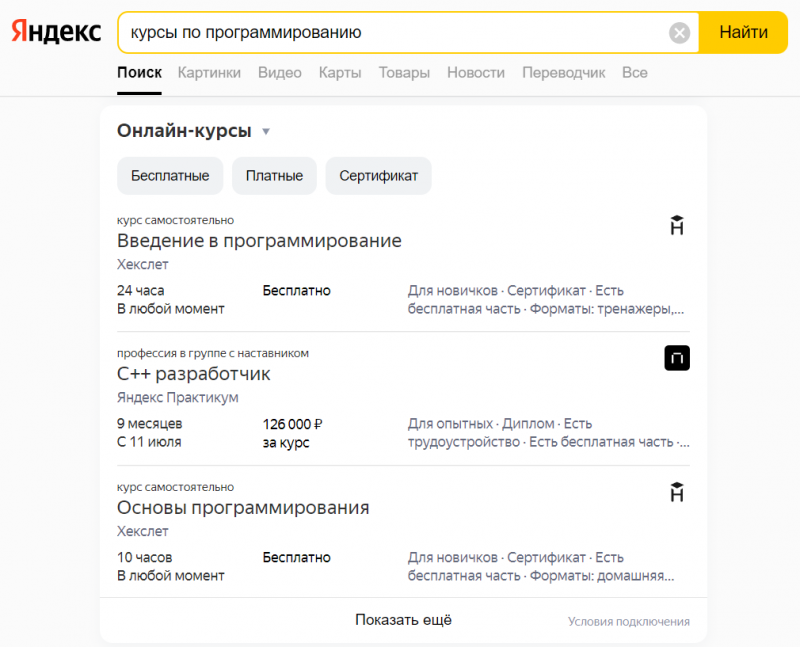800x647 pixels.
Task: Go to the Новости tab
Action: [x=476, y=72]
